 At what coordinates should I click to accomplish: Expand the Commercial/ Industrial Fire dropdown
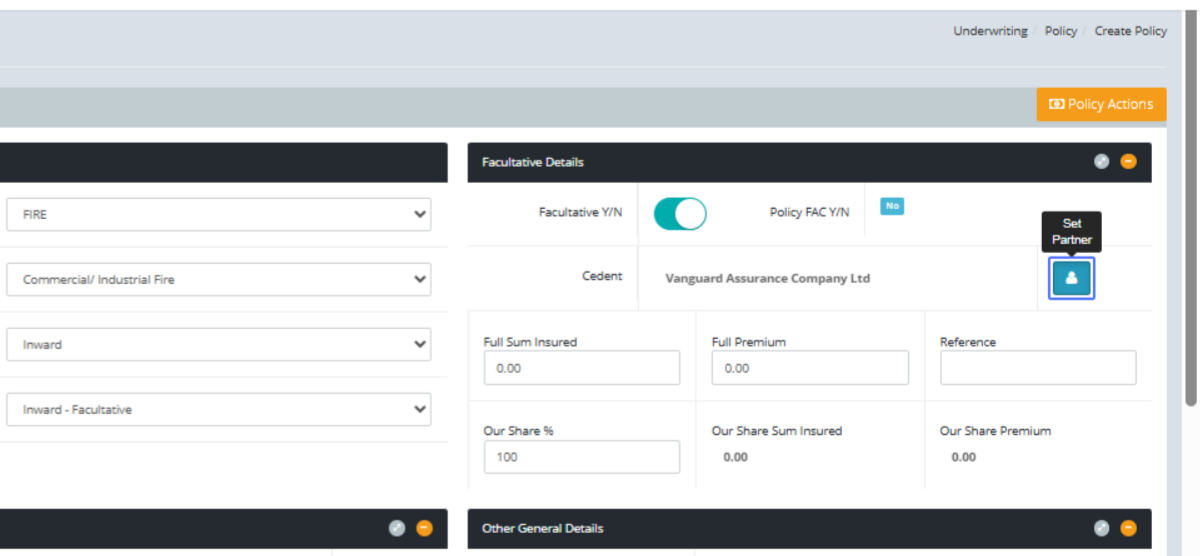pos(218,280)
